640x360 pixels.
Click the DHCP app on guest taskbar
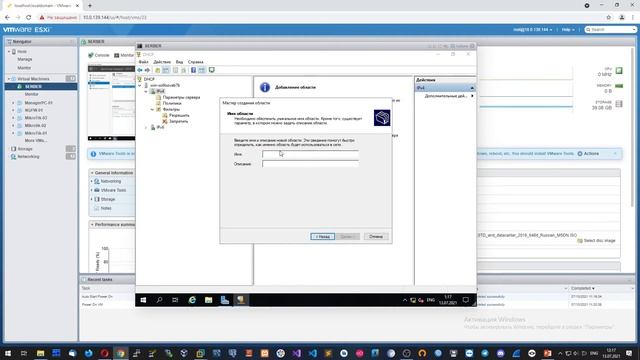coord(241,300)
